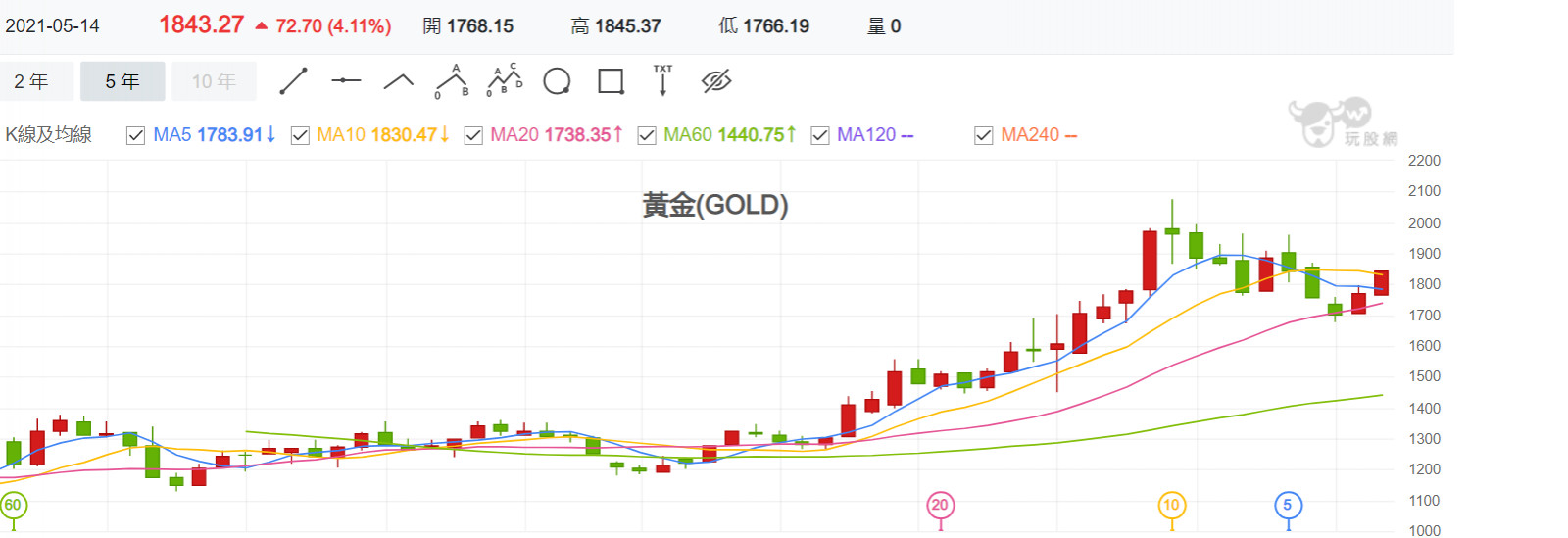Select the rectangle shape drawing tool
1568x538 pixels.
click(x=611, y=81)
